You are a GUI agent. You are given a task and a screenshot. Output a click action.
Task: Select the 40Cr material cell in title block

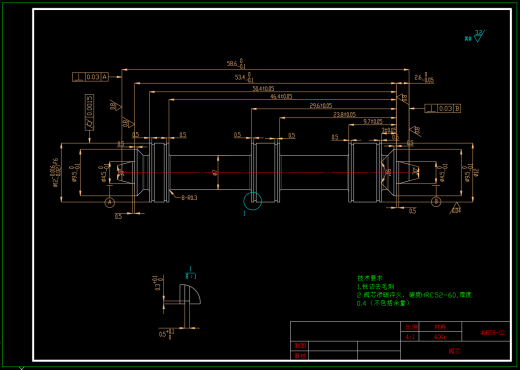440,337
